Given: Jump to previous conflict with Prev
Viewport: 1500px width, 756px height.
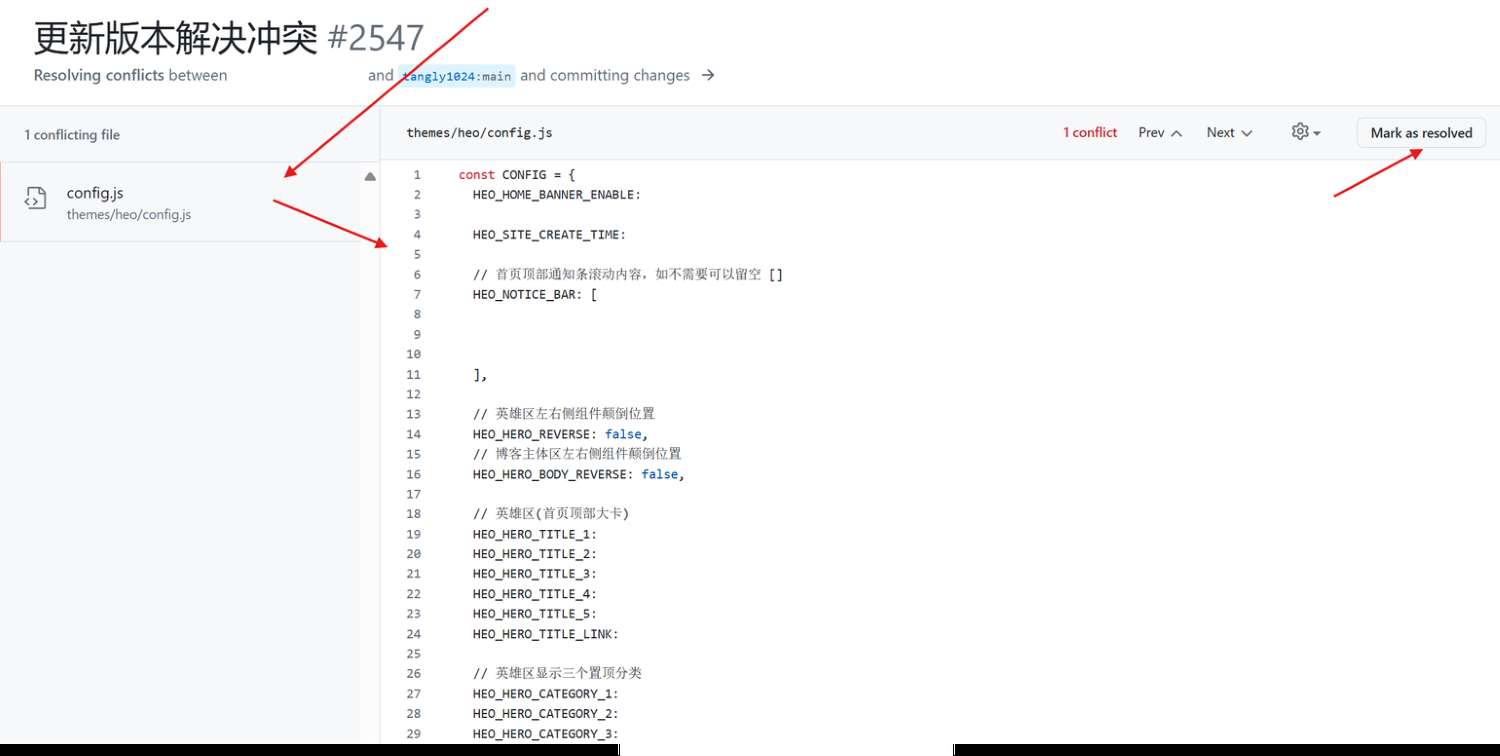Looking at the screenshot, I should click(1160, 132).
